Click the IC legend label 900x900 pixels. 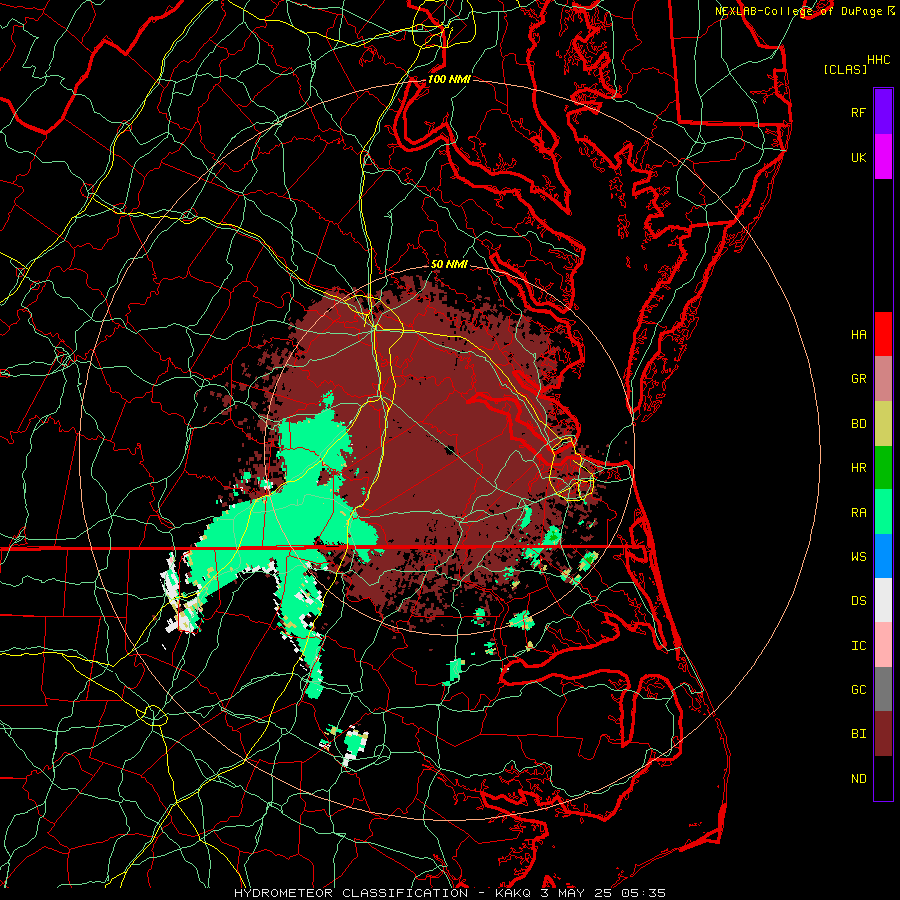(858, 646)
